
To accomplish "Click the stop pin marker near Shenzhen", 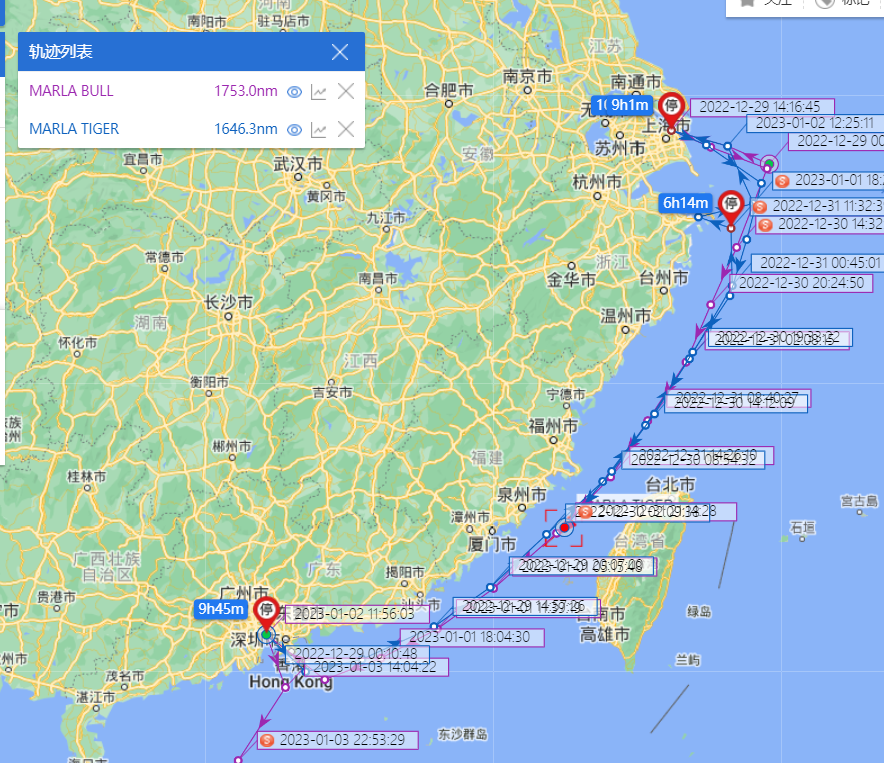I will 267,612.
